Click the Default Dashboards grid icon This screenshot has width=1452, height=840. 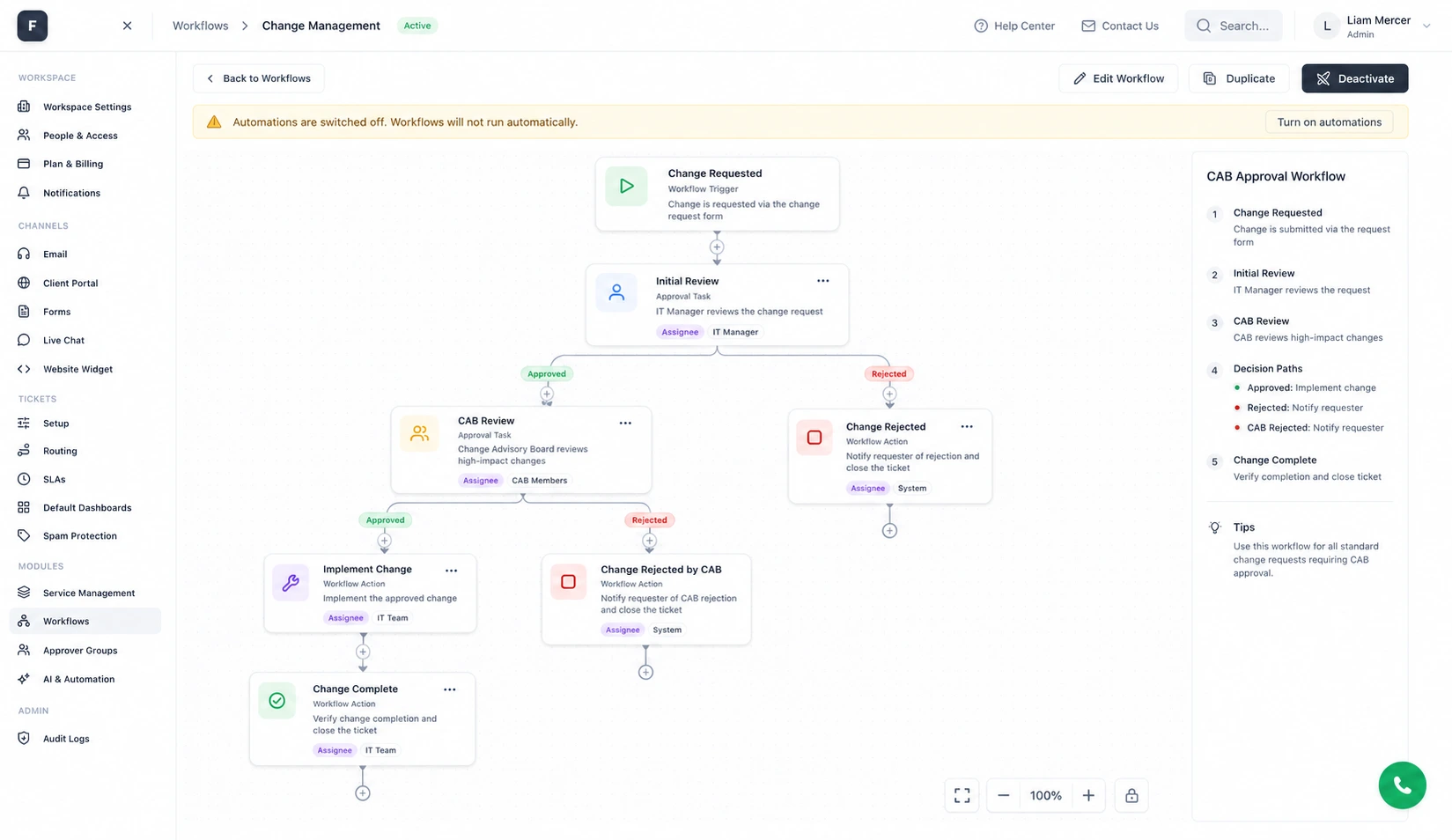coord(24,507)
